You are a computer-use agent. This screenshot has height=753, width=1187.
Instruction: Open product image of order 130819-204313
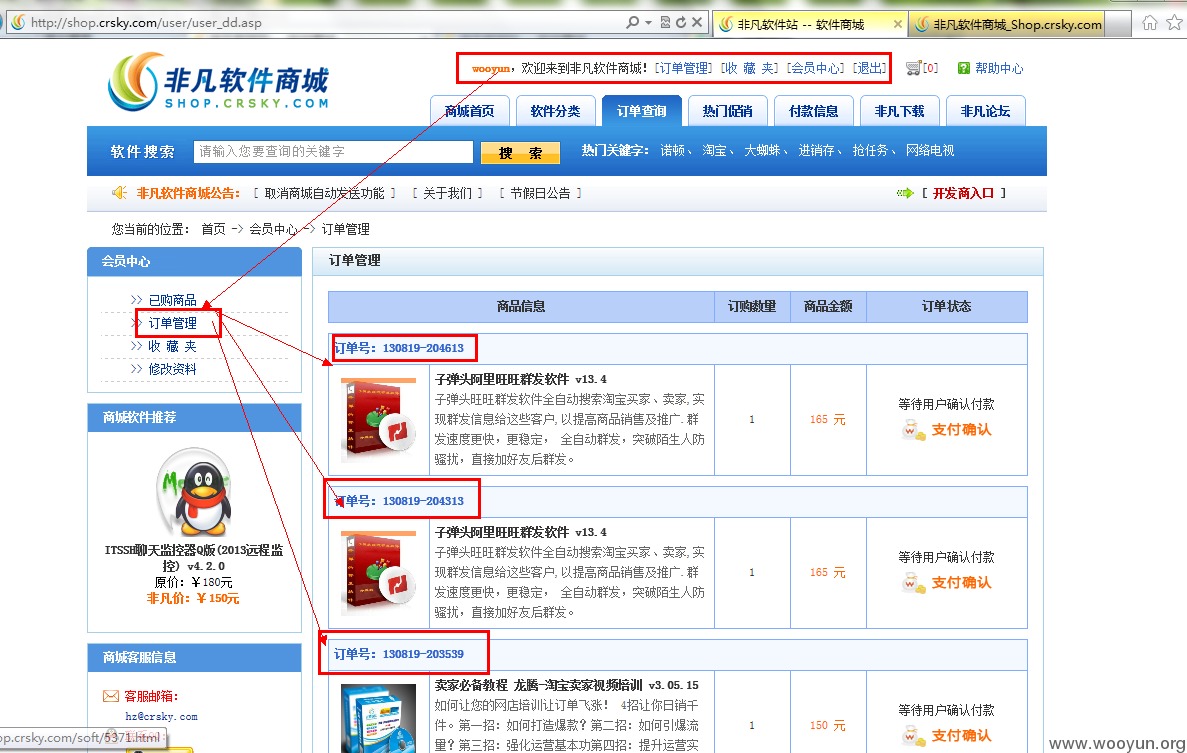(378, 573)
